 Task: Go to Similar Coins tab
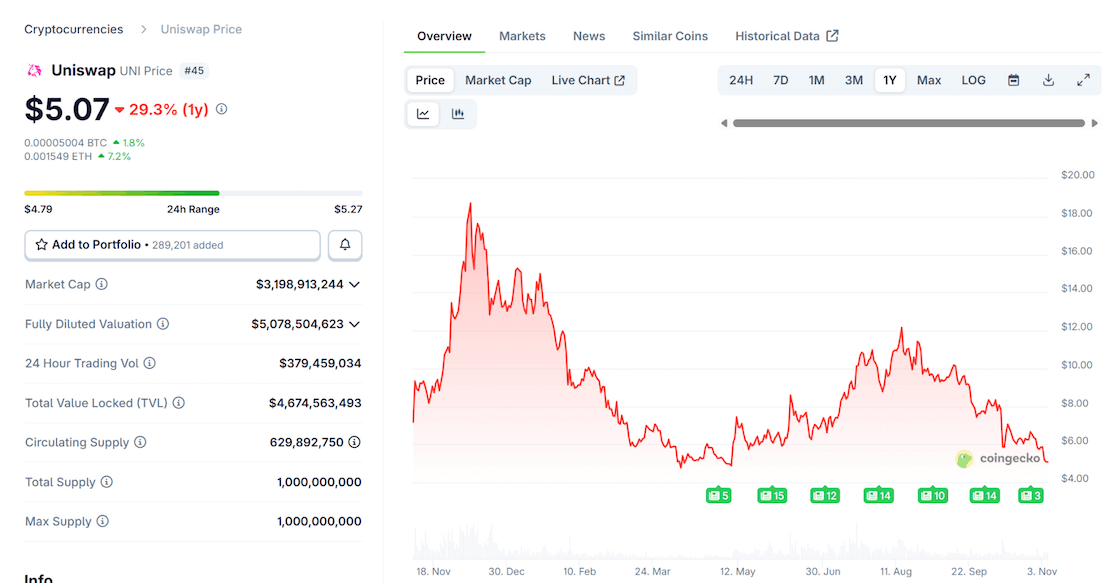coord(670,36)
